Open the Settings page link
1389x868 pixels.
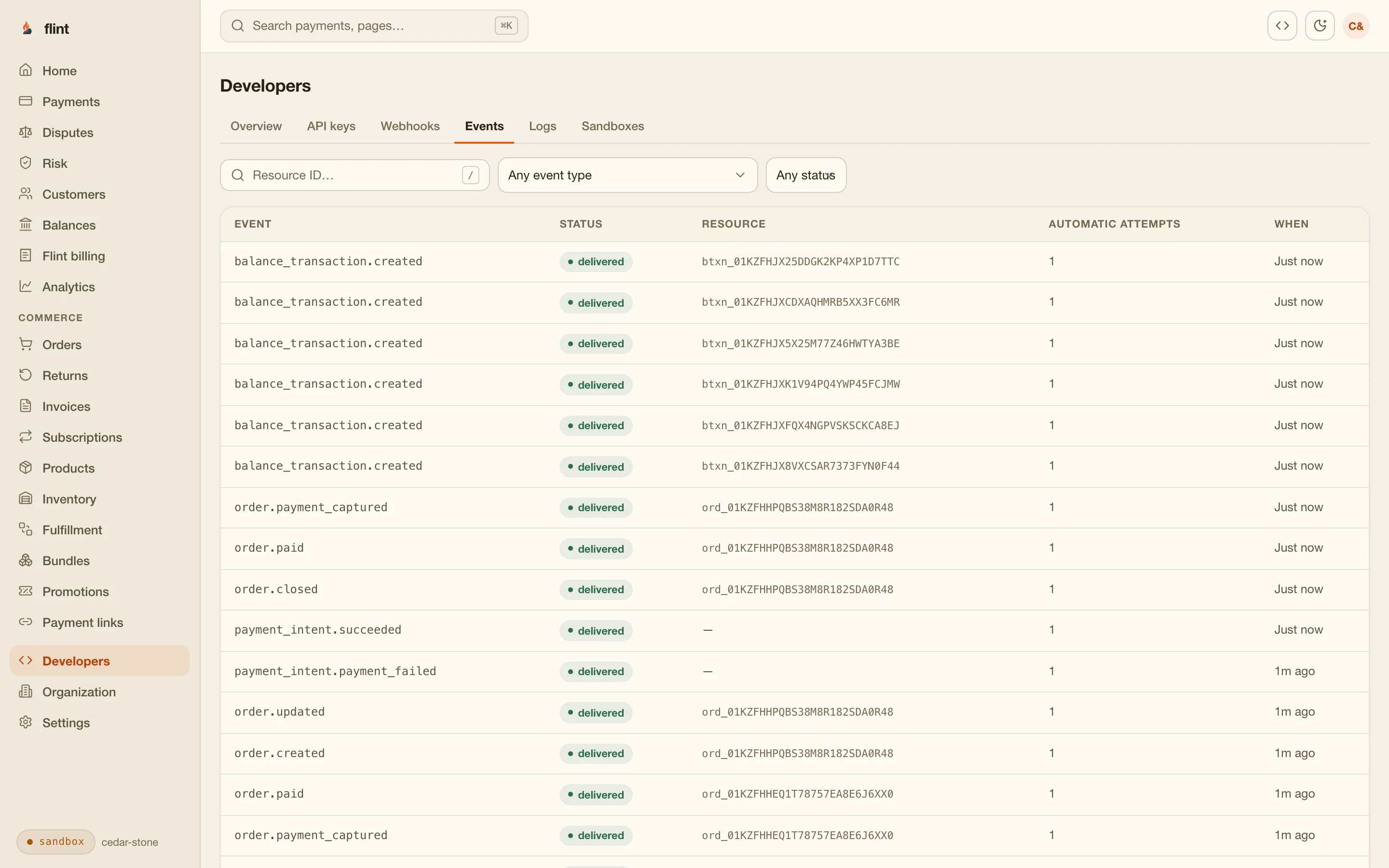[100, 722]
